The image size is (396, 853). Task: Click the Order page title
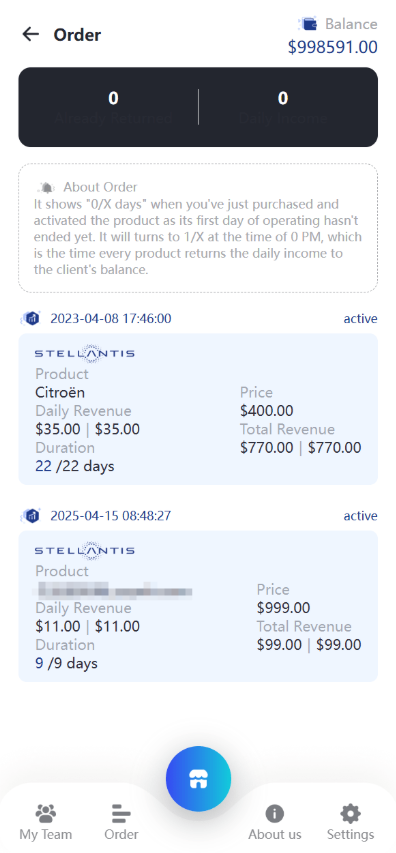pyautogui.click(x=77, y=35)
